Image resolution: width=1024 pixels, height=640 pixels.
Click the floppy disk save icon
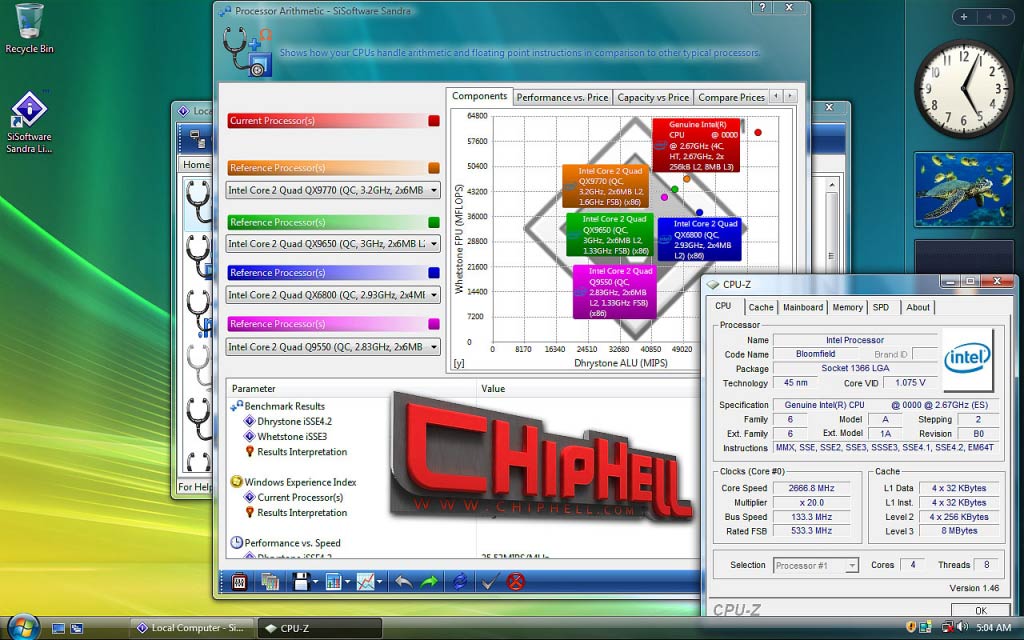click(x=300, y=581)
